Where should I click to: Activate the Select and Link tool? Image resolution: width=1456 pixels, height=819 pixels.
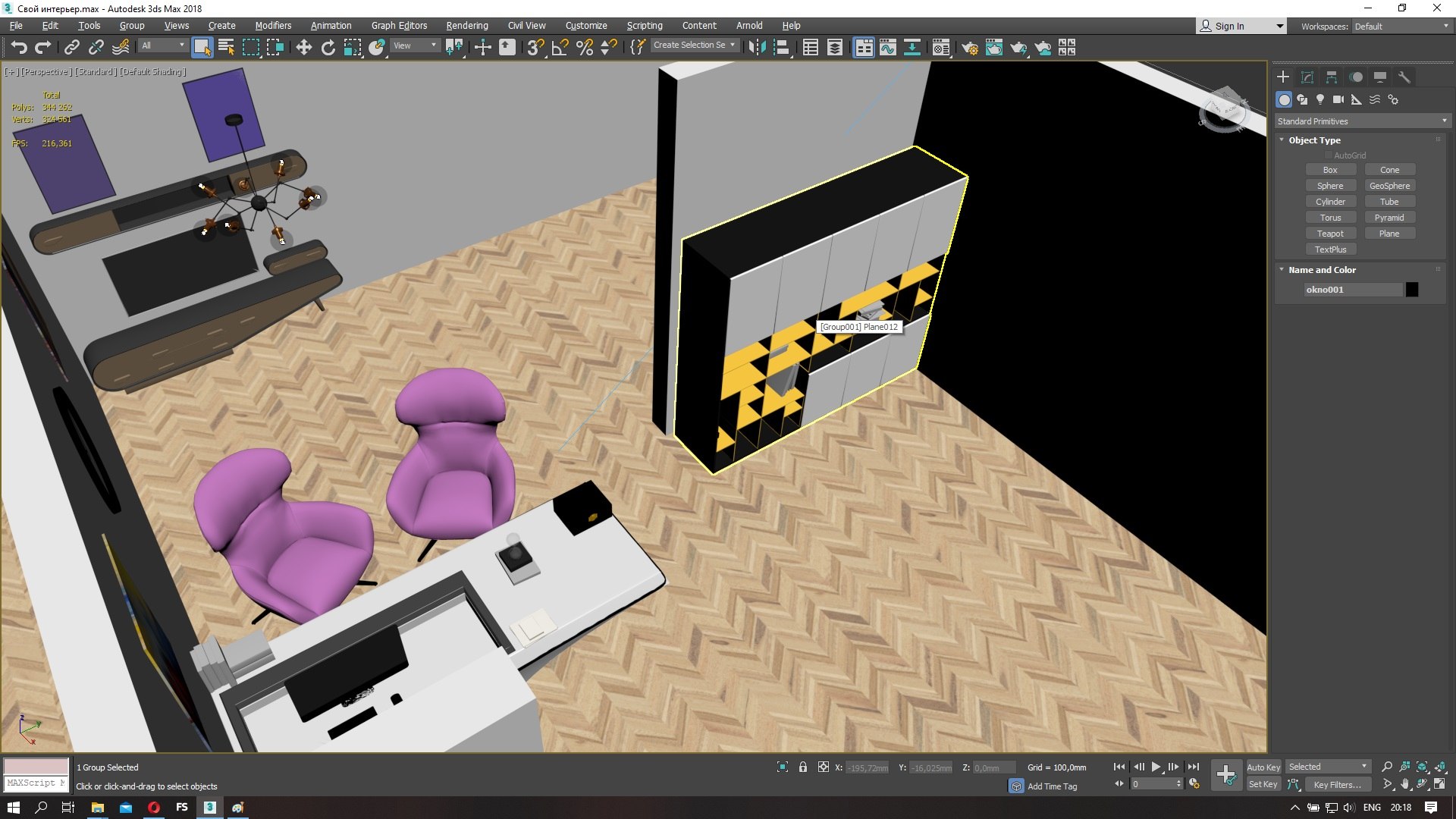click(x=71, y=48)
